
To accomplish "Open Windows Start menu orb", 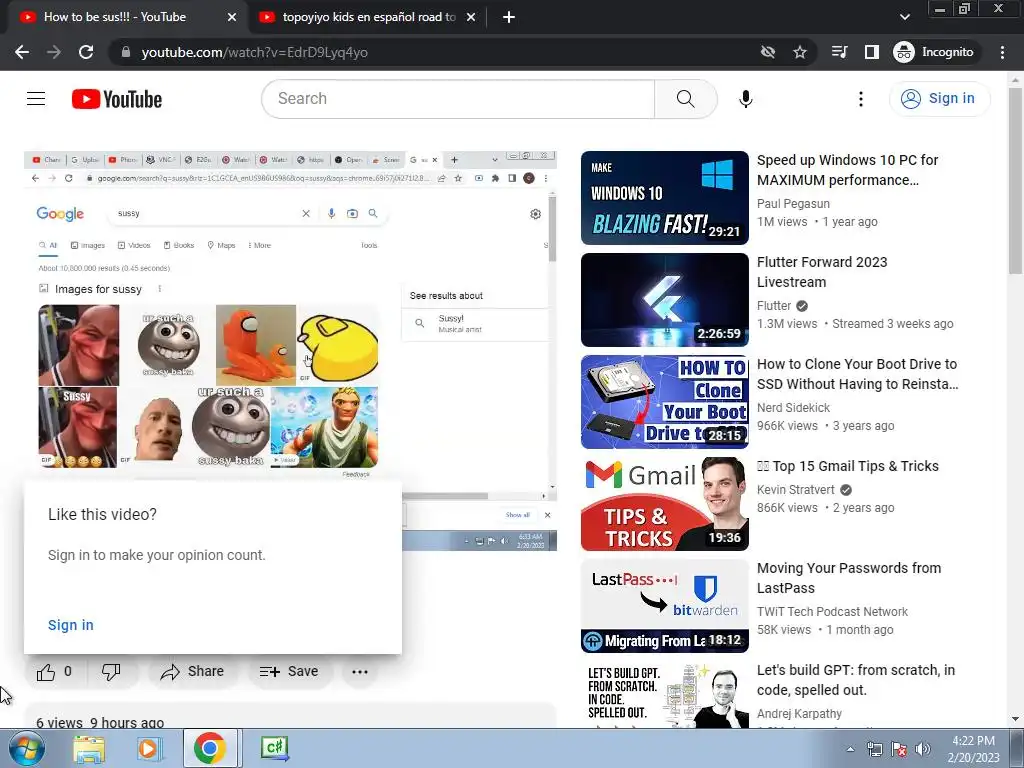I will click(27, 748).
